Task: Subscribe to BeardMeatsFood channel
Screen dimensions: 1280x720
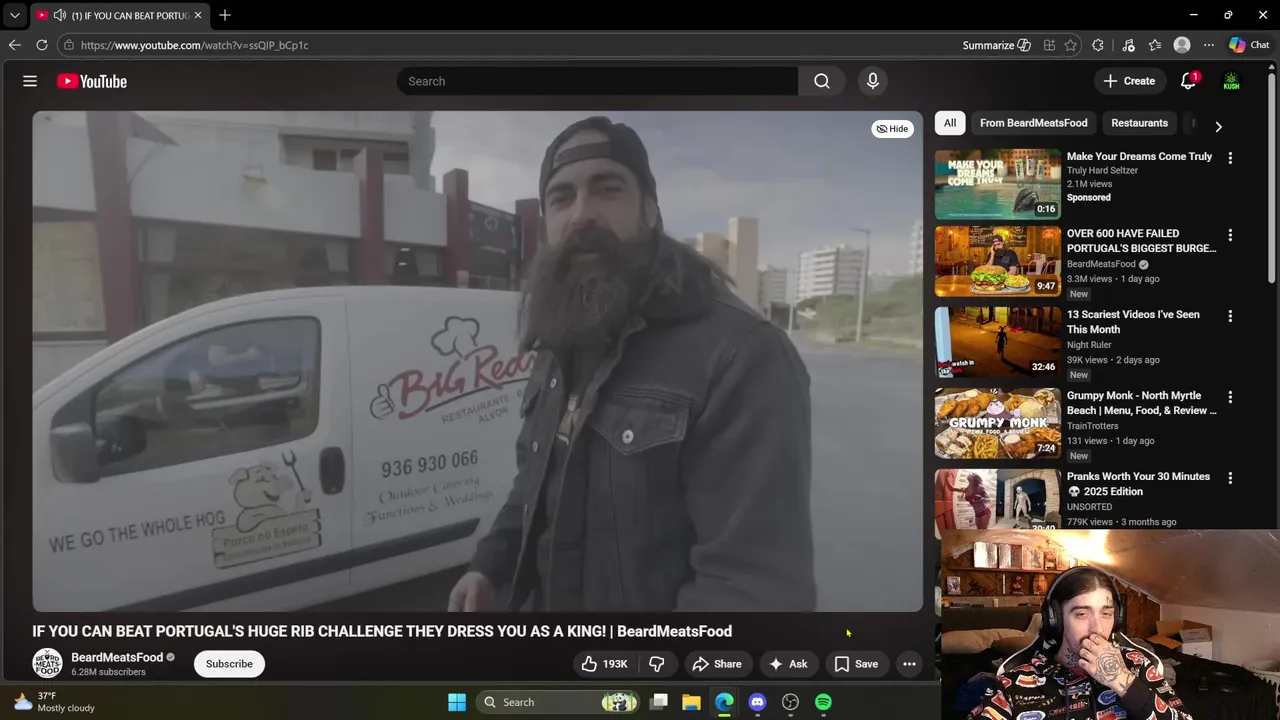Action: point(229,664)
